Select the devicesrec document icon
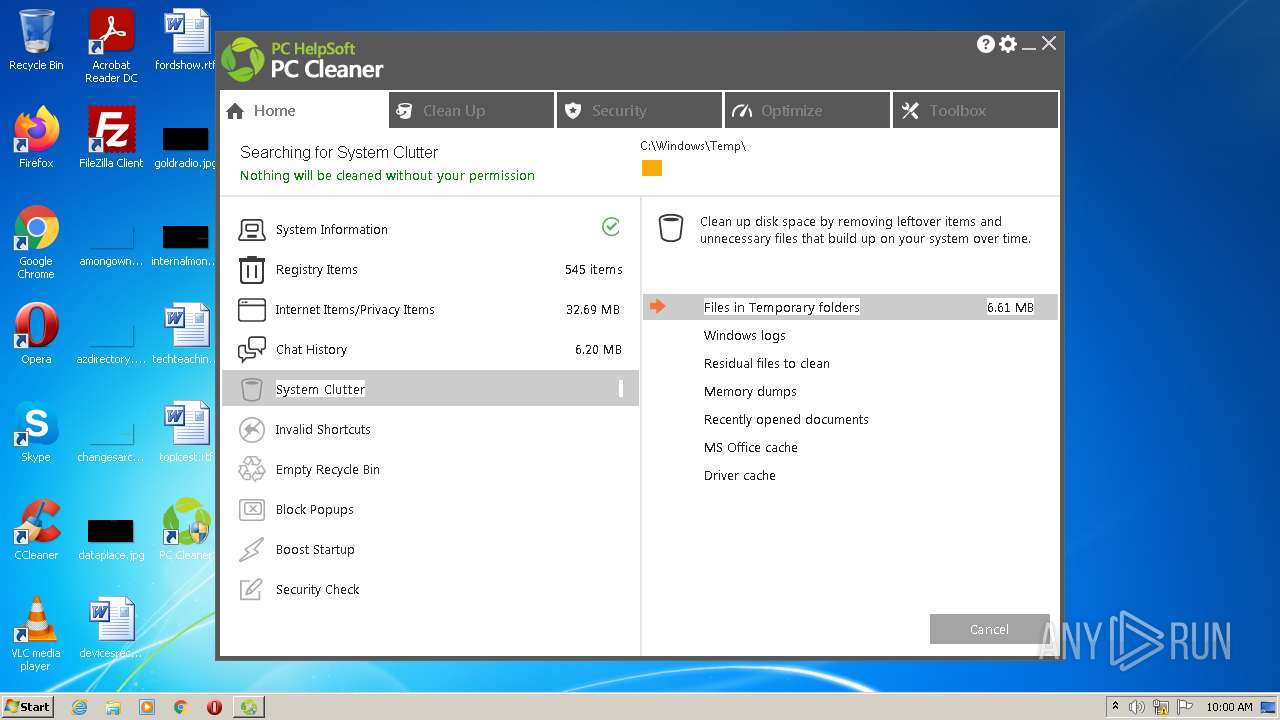 click(x=111, y=627)
